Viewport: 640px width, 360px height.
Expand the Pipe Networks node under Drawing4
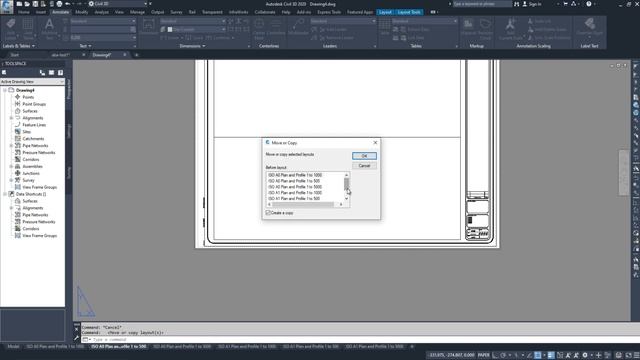pyautogui.click(x=11, y=146)
